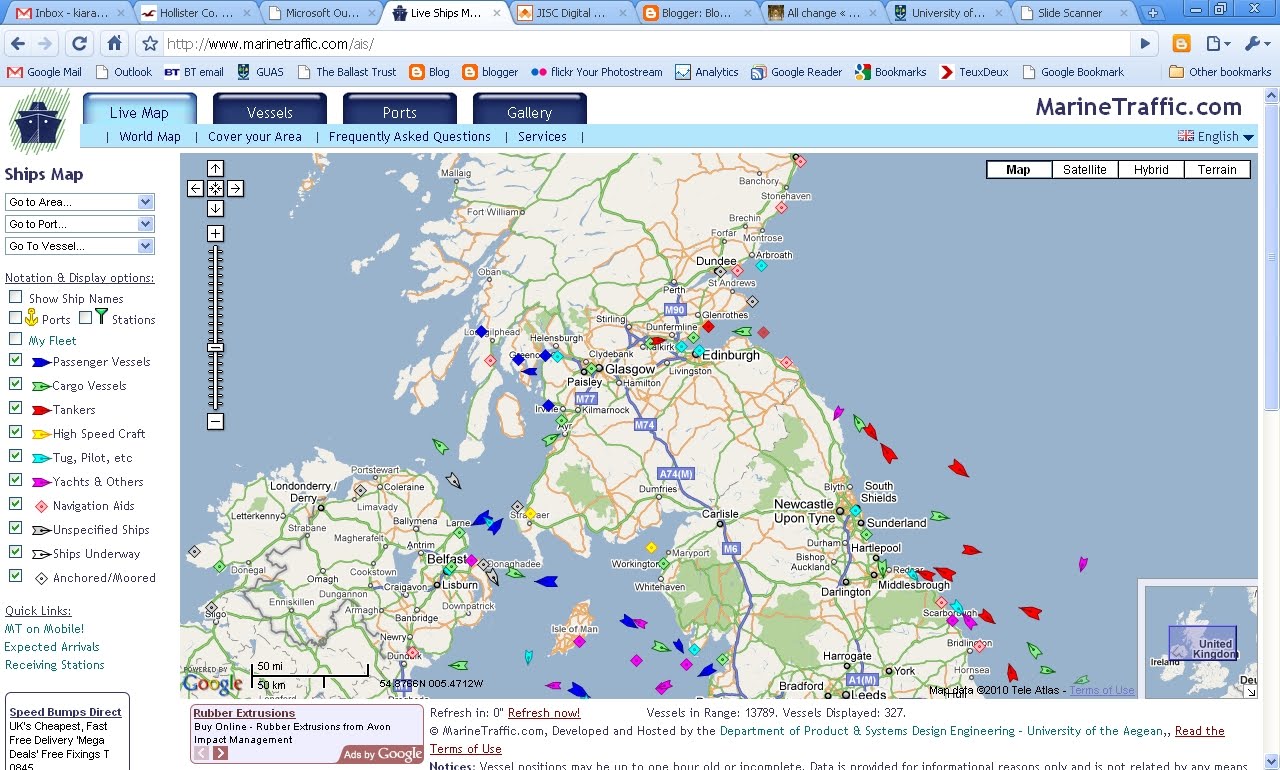Pan the map left

[x=195, y=188]
